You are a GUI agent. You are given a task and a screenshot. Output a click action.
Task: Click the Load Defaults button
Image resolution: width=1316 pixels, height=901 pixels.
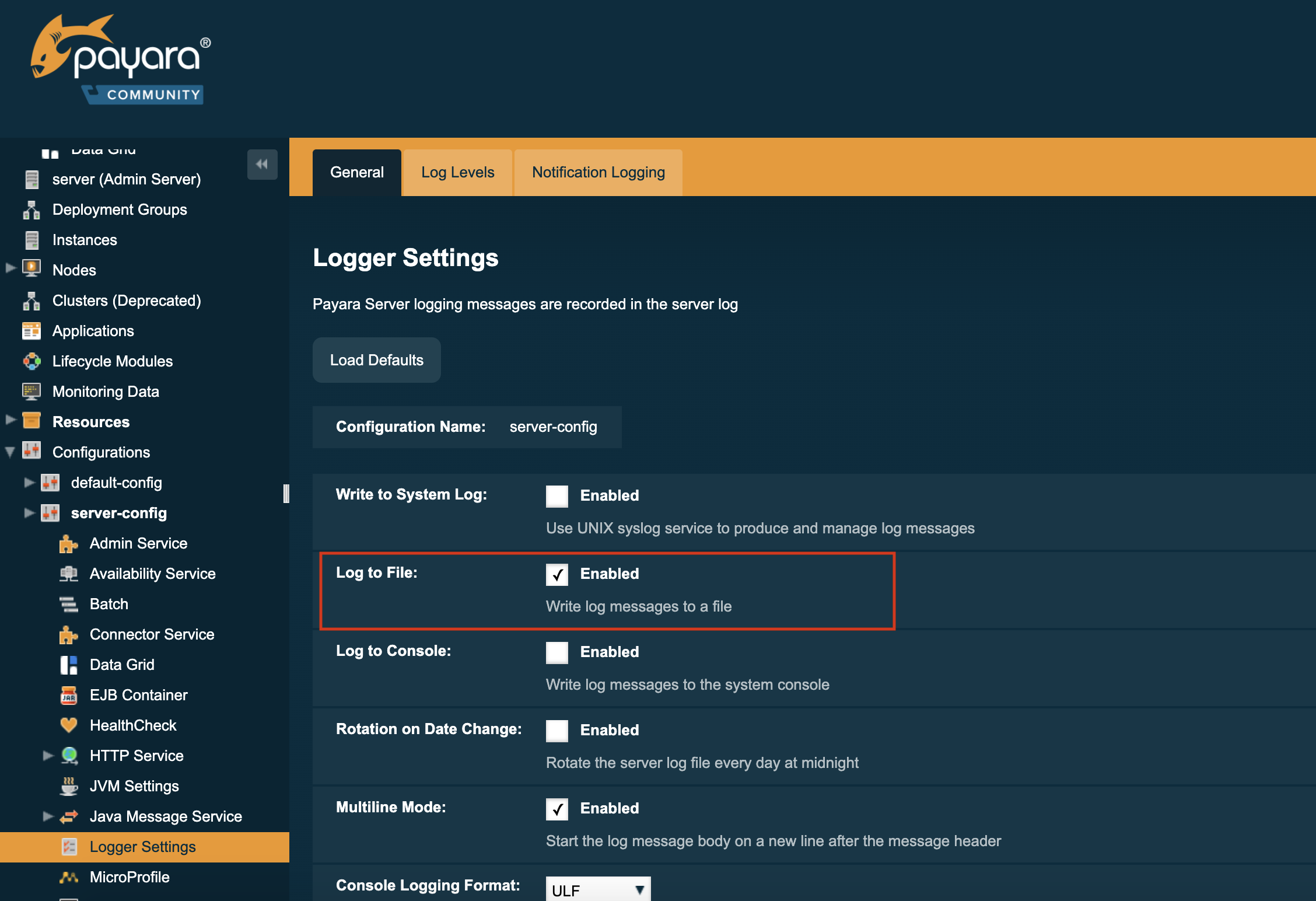[x=376, y=360]
